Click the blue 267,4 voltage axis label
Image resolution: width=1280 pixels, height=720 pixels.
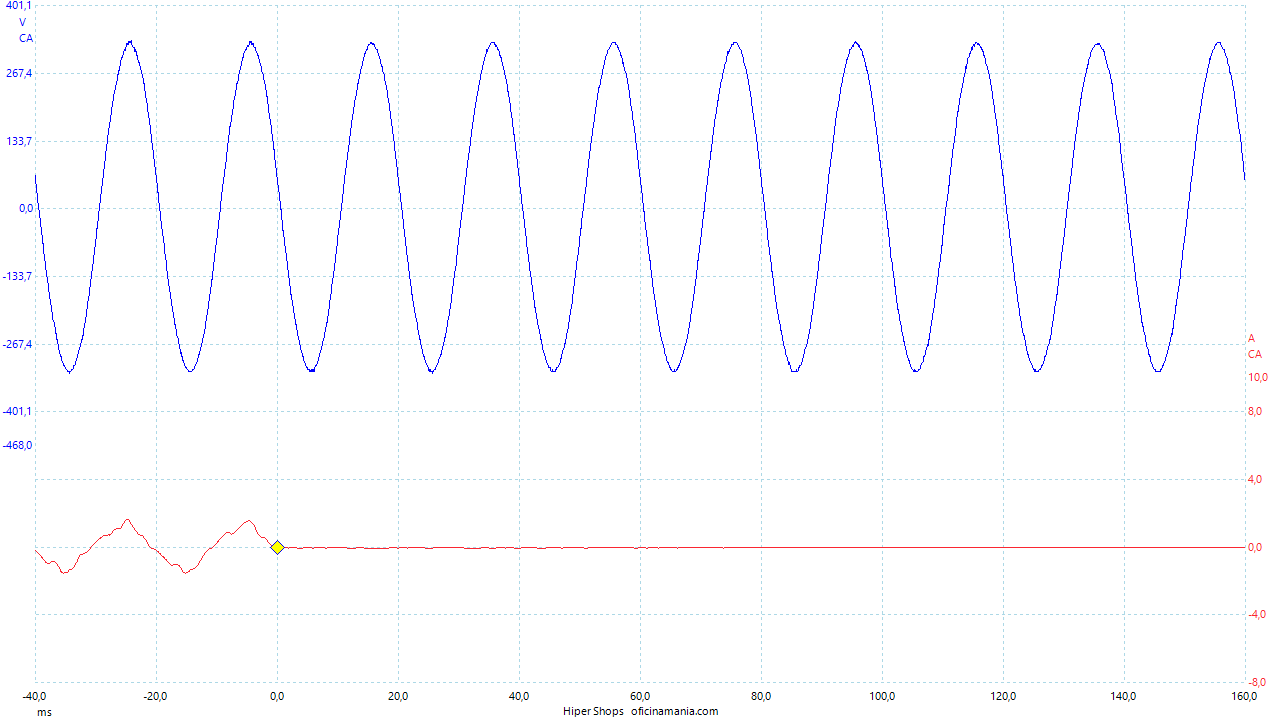pyautogui.click(x=19, y=74)
